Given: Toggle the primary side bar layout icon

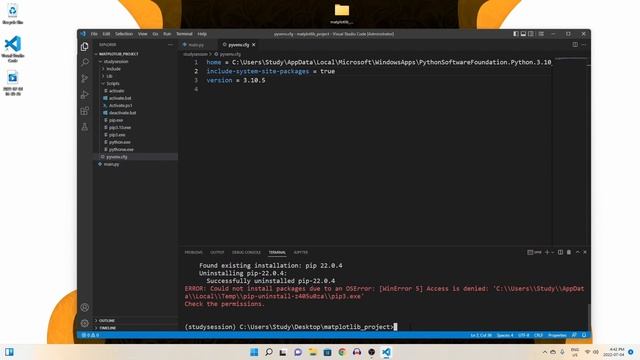Looking at the screenshot, I should pos(516,34).
